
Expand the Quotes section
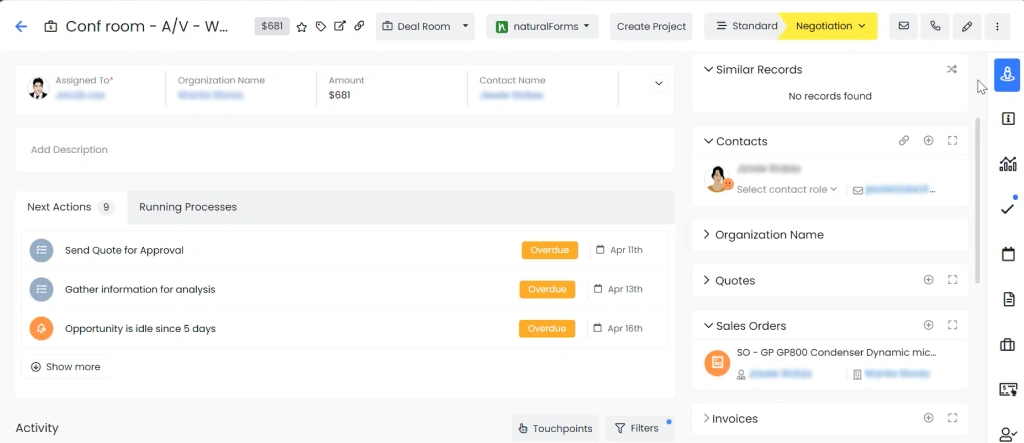[707, 280]
